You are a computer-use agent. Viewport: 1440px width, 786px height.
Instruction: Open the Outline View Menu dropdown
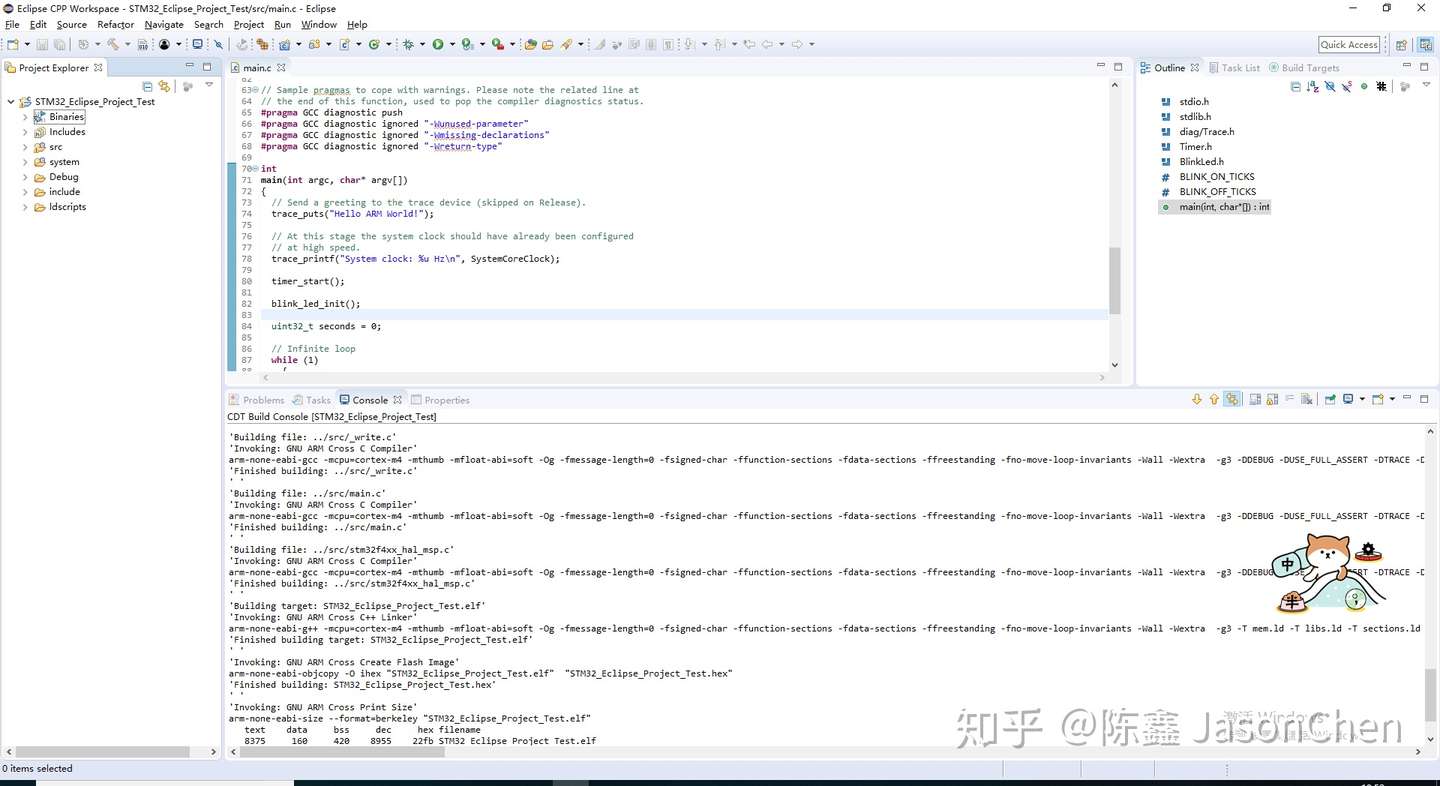1424,86
